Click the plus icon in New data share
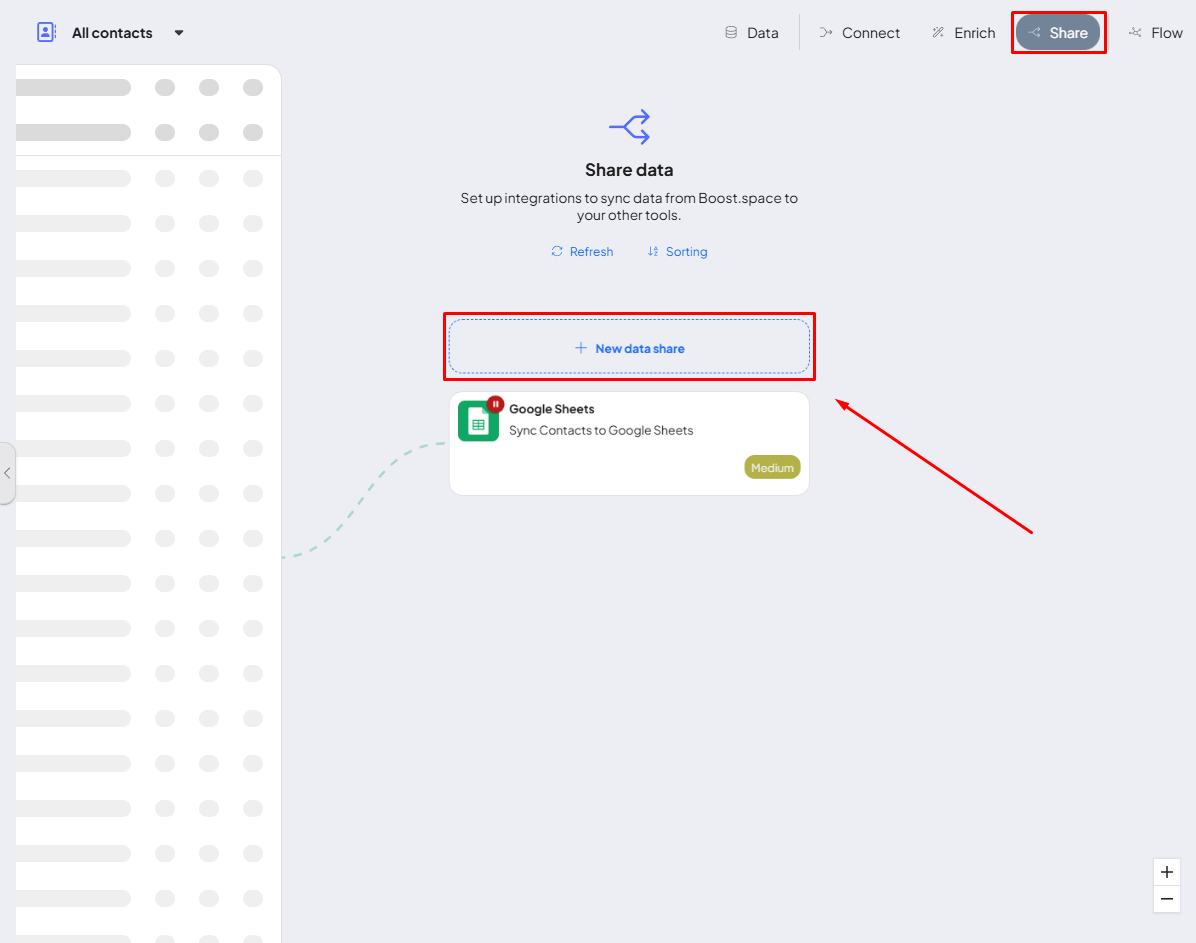1196x943 pixels. (581, 348)
